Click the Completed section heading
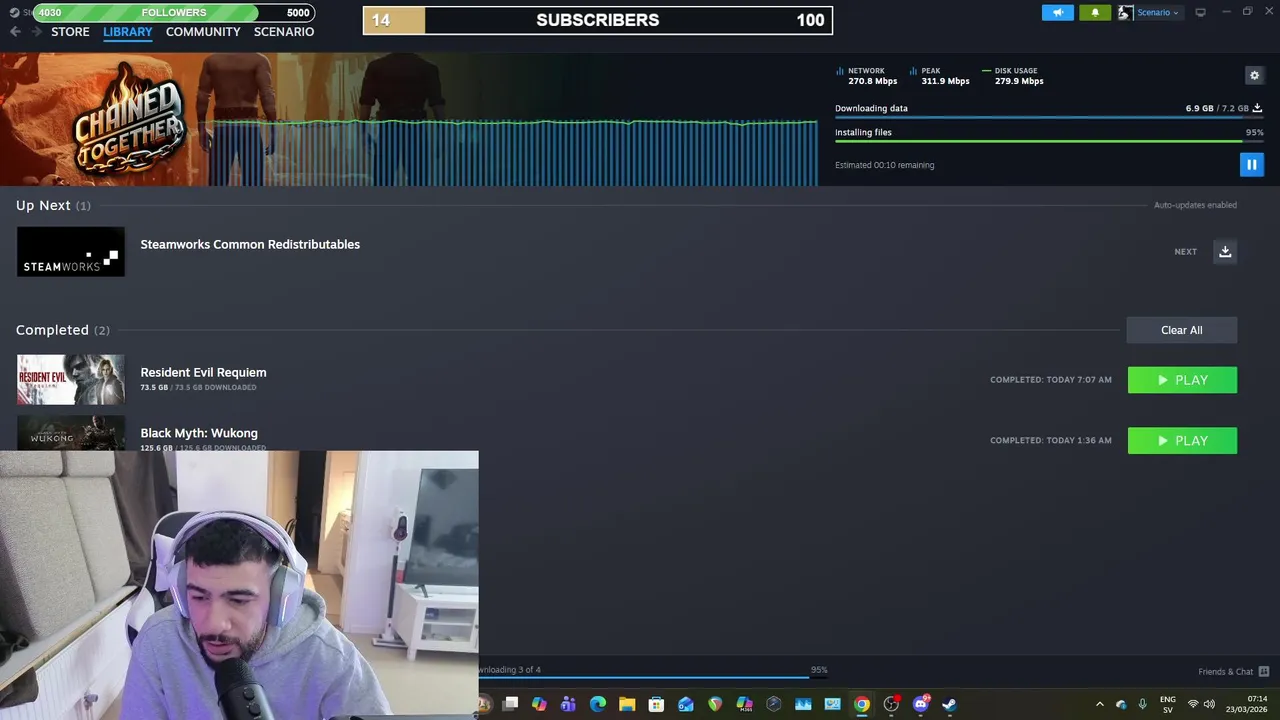Viewport: 1280px width, 720px height. click(63, 330)
